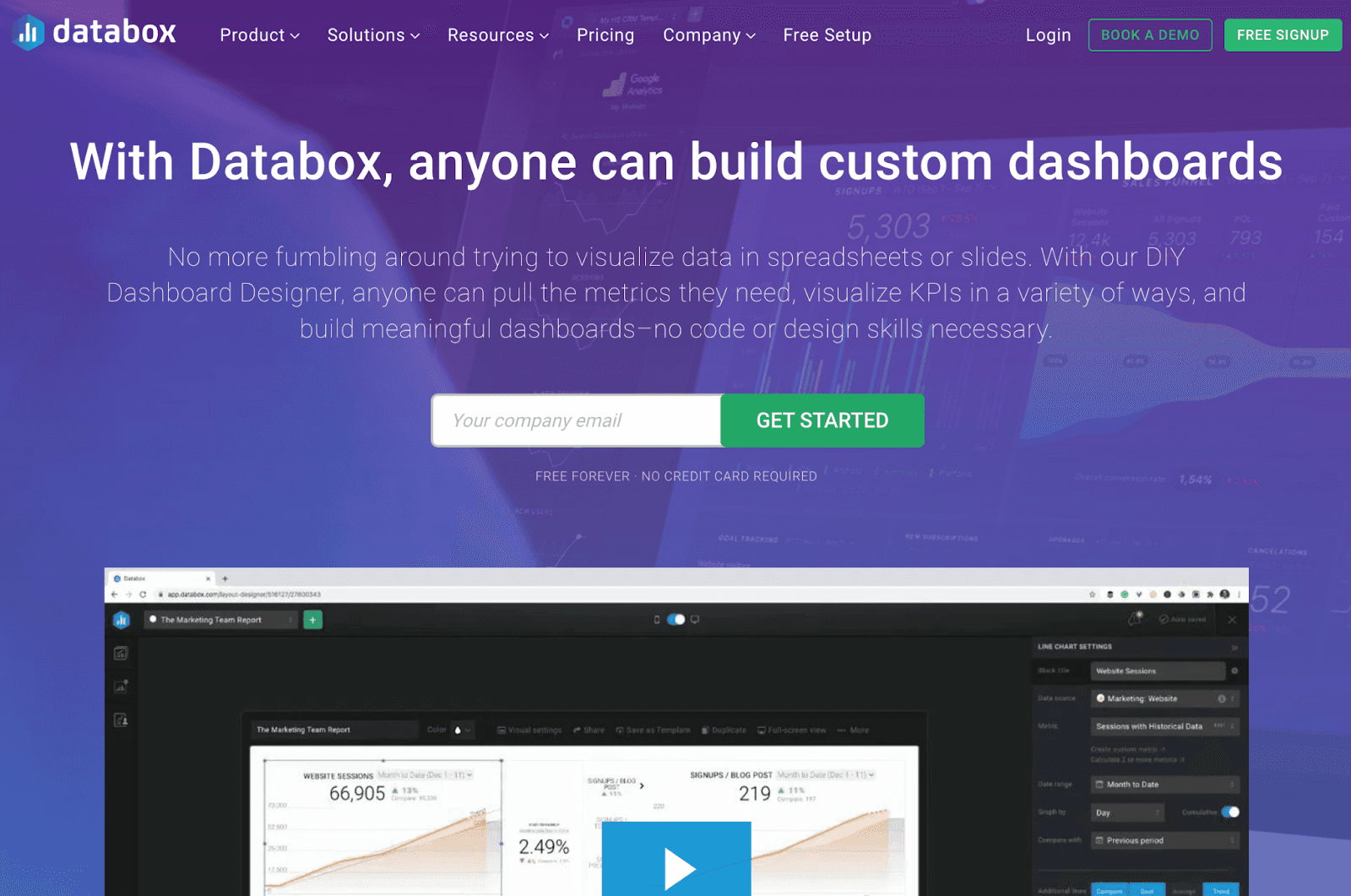Click the Login link

(1048, 35)
